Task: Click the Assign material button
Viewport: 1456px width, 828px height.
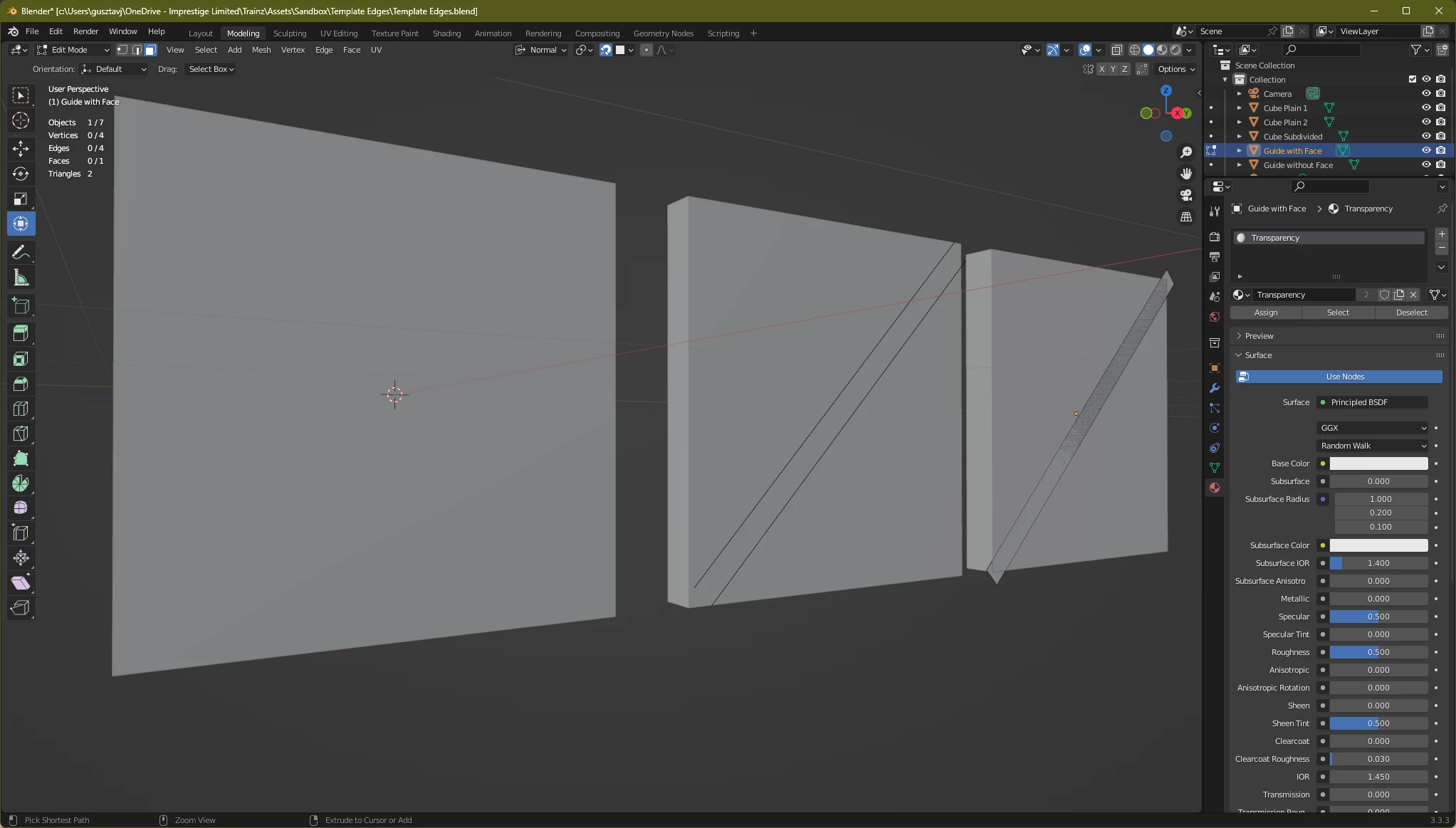Action: [1265, 313]
